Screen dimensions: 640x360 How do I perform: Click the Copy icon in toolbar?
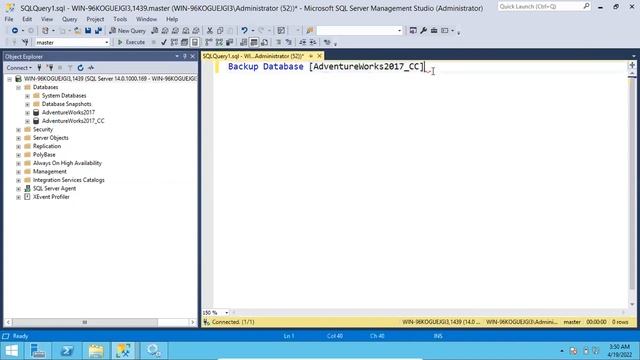click(x=220, y=31)
